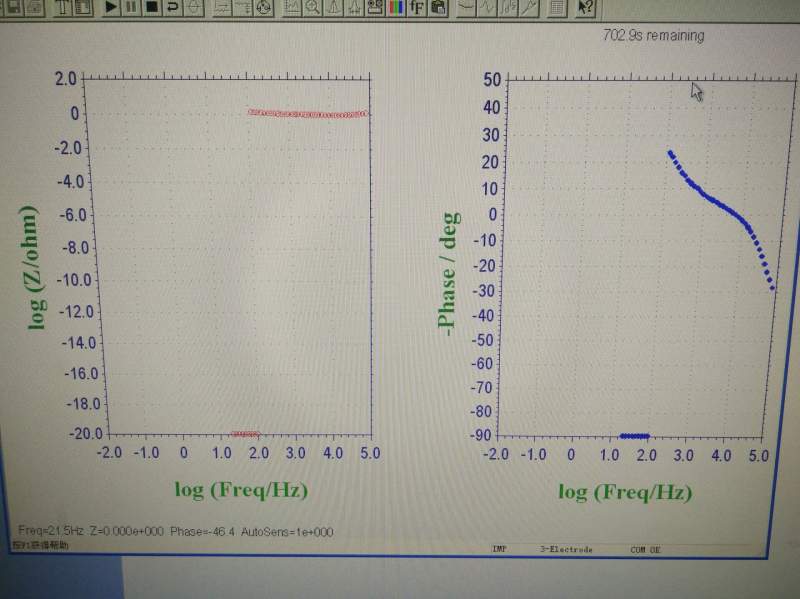Image resolution: width=800 pixels, height=599 pixels.
Task: Click the Copy to Clipboard icon
Action: 438,7
